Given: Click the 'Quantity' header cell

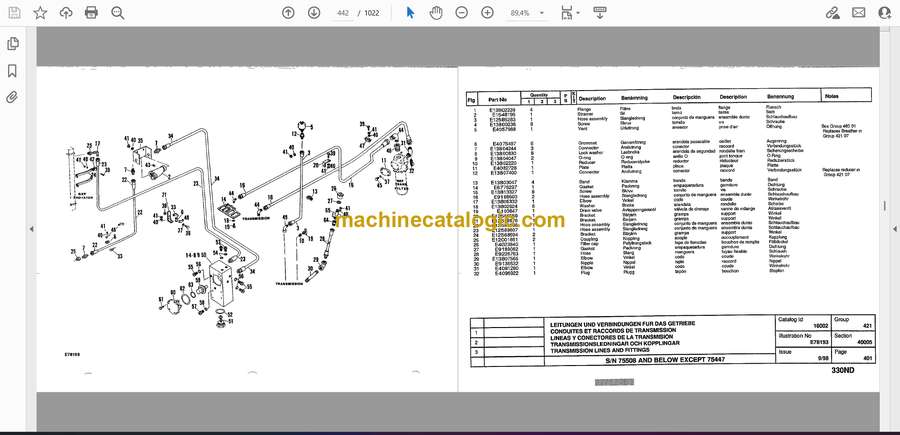Looking at the screenshot, I should pos(540,95).
